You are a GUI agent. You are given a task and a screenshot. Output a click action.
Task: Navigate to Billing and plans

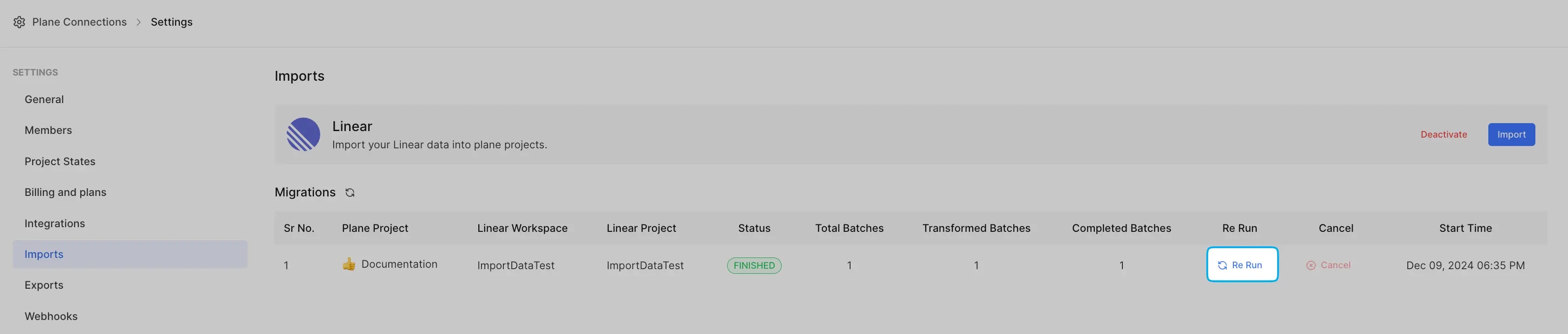coord(65,192)
